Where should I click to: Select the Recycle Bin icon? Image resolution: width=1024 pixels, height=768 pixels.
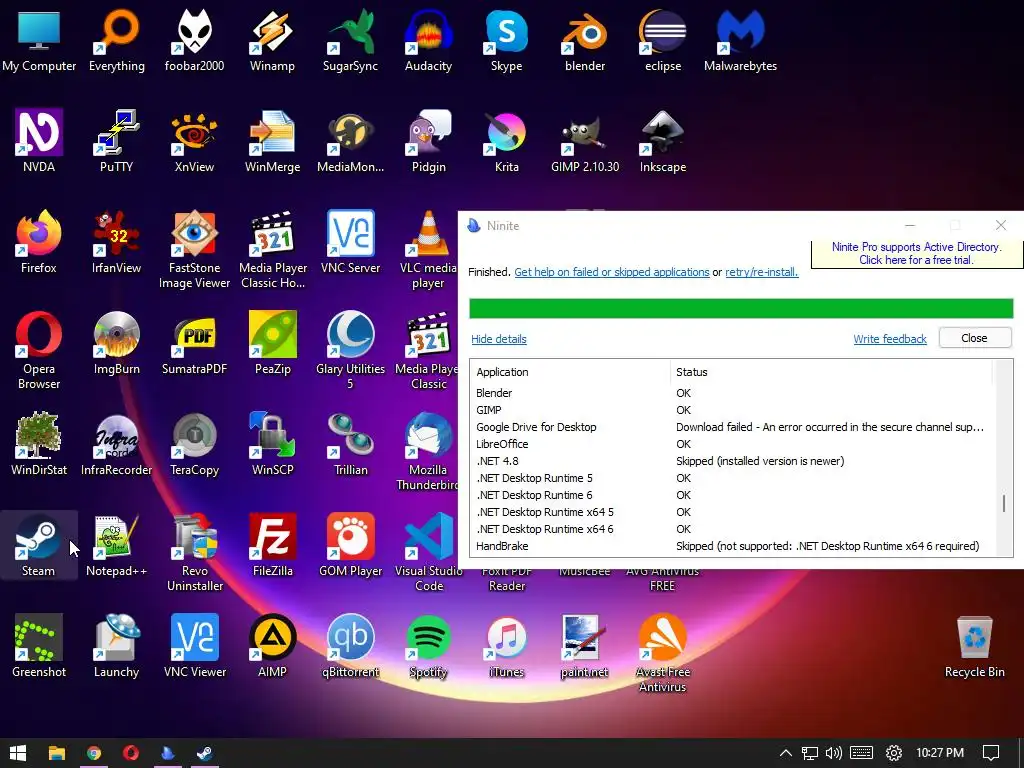(974, 647)
